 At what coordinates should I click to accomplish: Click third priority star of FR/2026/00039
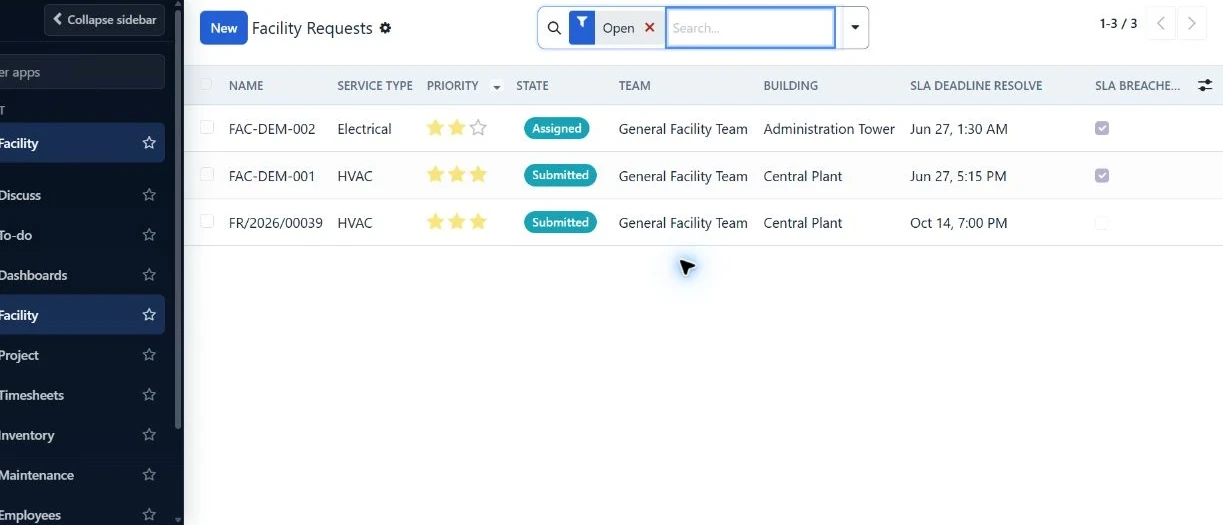(x=478, y=222)
